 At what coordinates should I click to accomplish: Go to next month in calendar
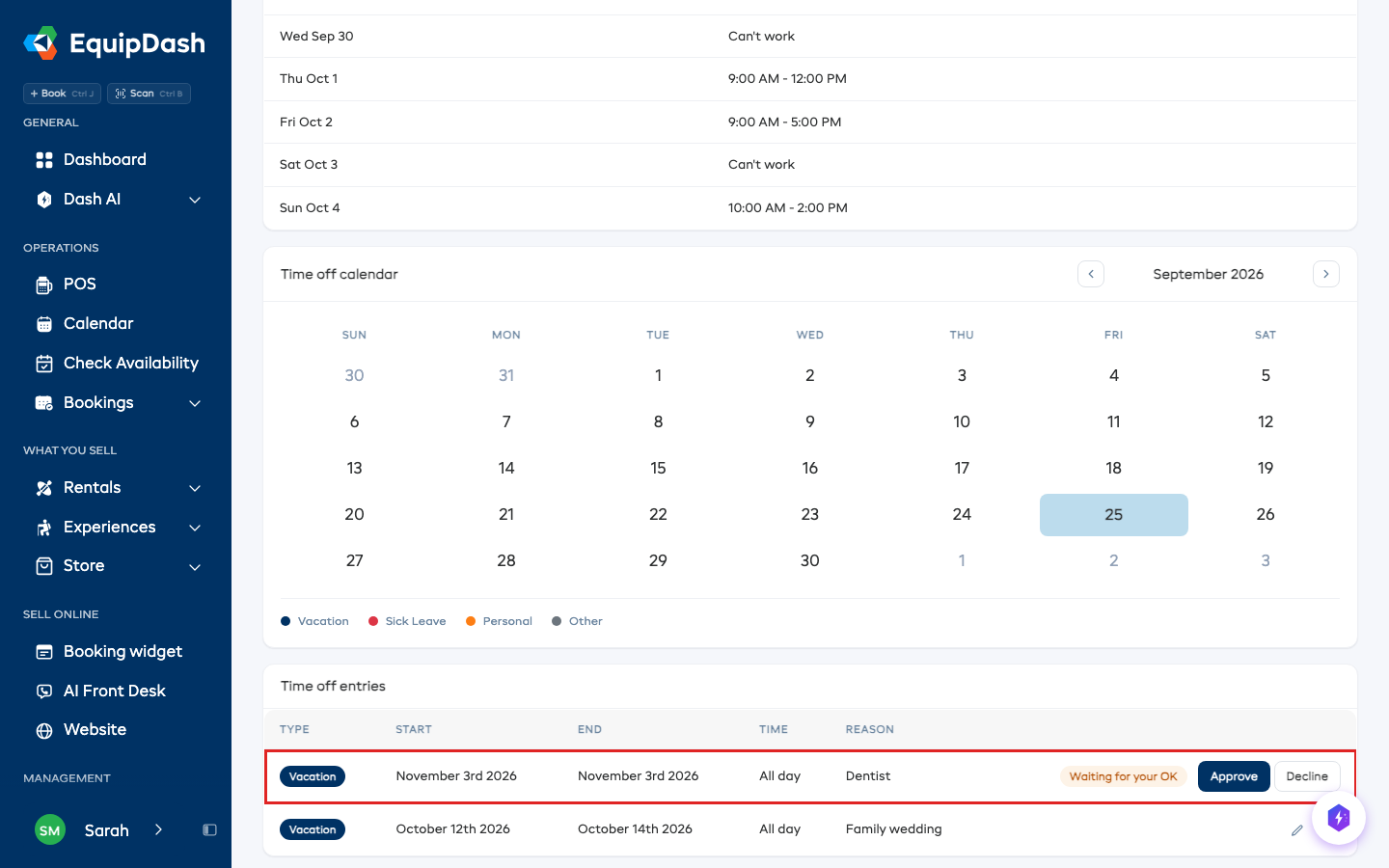(1326, 274)
